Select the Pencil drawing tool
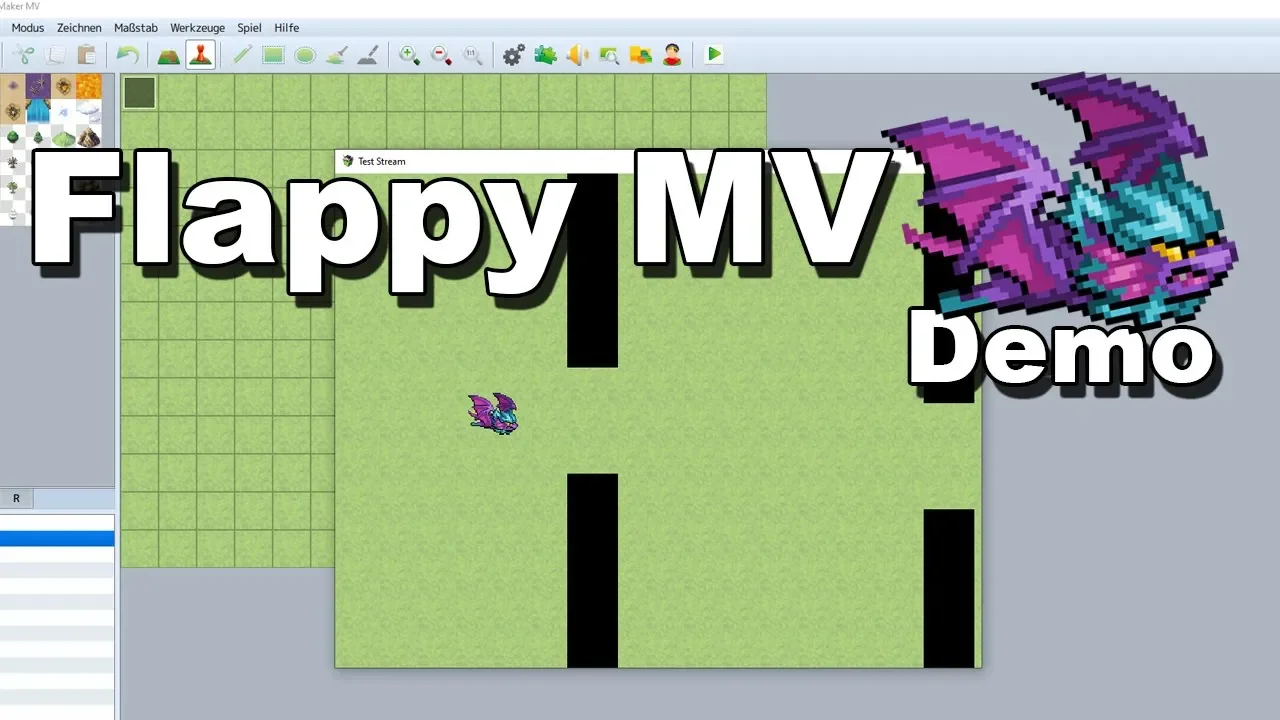Image resolution: width=1280 pixels, height=720 pixels. pyautogui.click(x=242, y=55)
